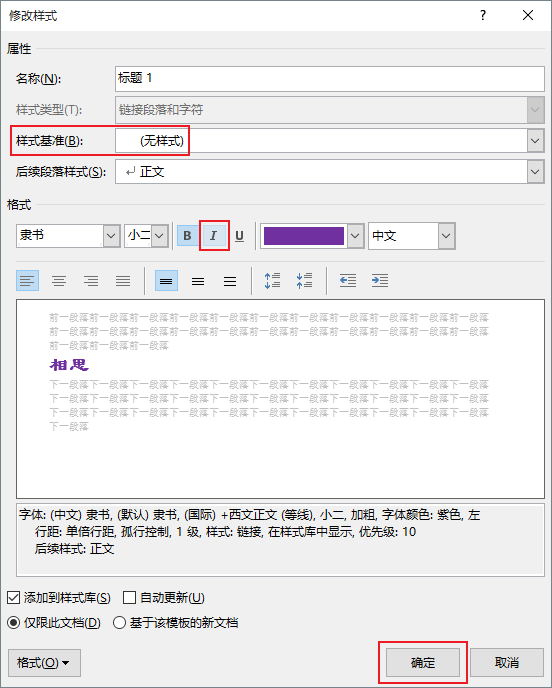
Task: Toggle bold formatting button
Action: pyautogui.click(x=187, y=236)
